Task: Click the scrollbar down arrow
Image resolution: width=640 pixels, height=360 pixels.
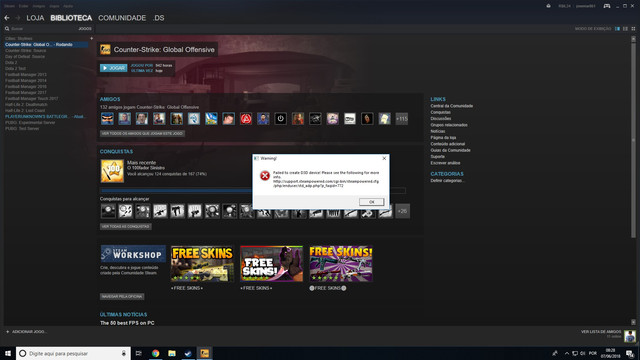Action: 633,322
